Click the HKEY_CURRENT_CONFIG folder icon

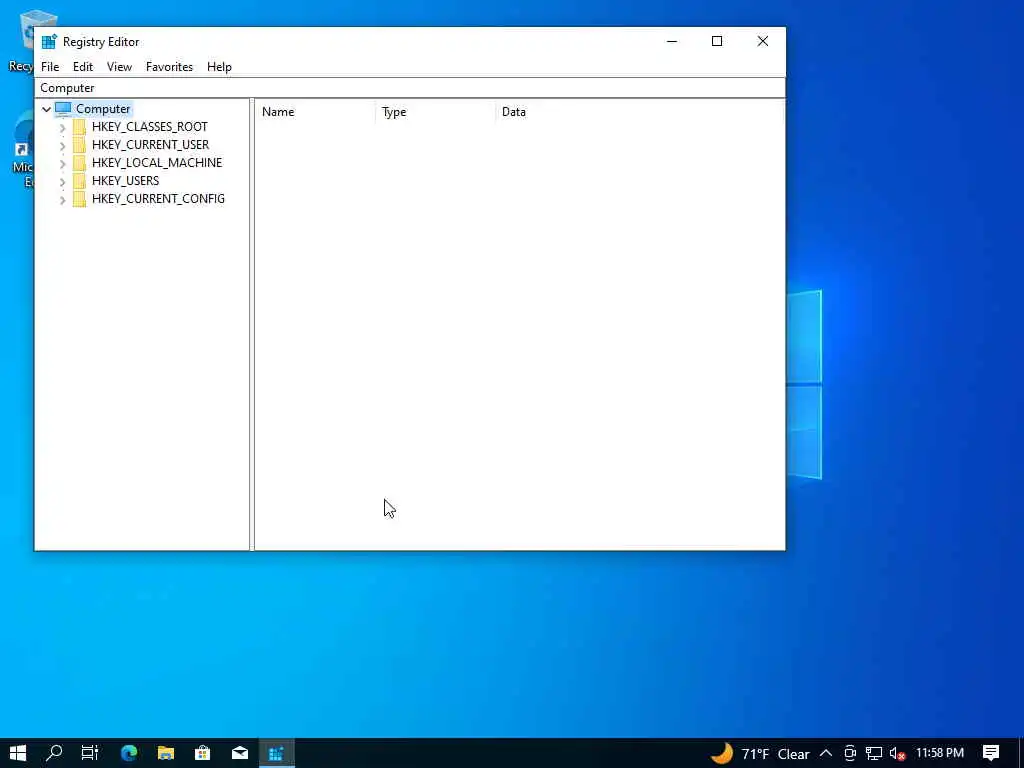(x=79, y=199)
